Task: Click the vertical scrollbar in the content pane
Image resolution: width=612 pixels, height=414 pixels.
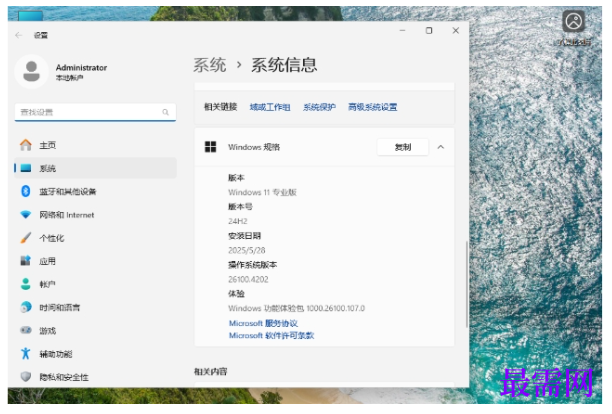Action: [466, 284]
